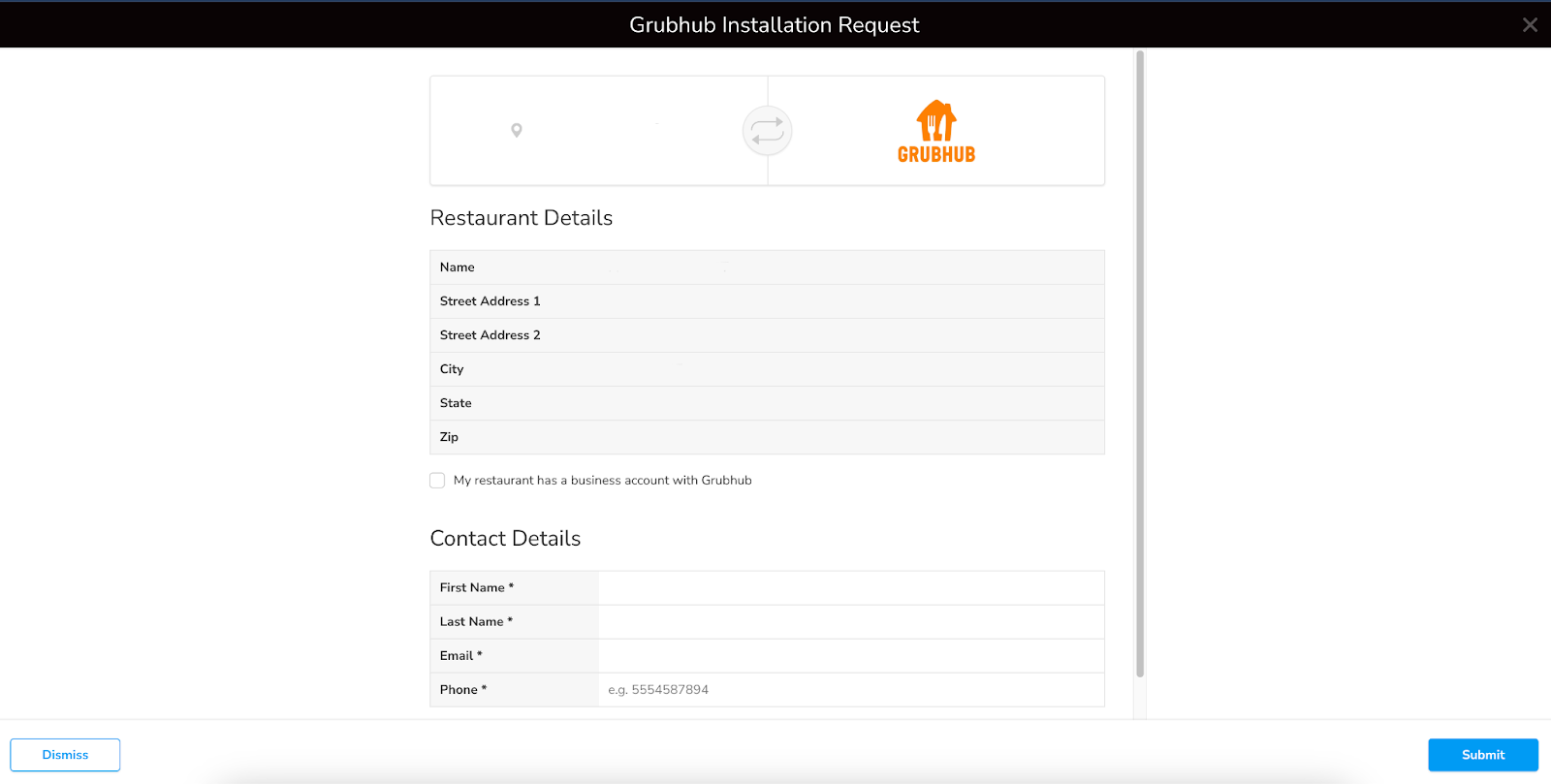Image resolution: width=1551 pixels, height=784 pixels.
Task: Focus the Email input field
Action: pyautogui.click(x=851, y=656)
